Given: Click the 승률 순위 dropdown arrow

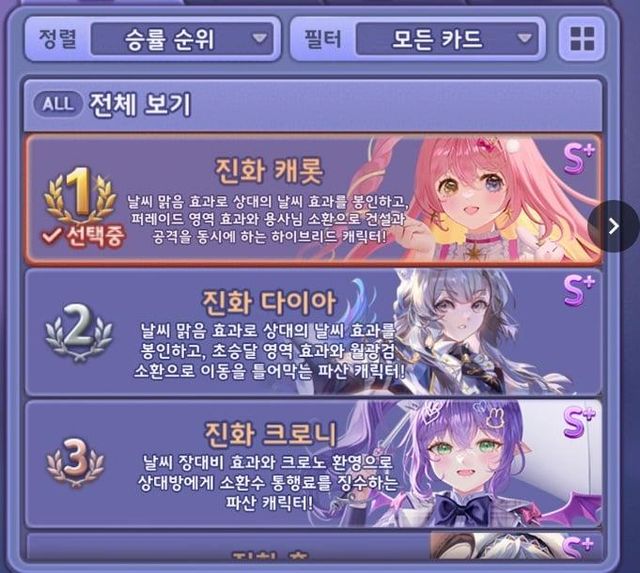Looking at the screenshot, I should click(259, 39).
